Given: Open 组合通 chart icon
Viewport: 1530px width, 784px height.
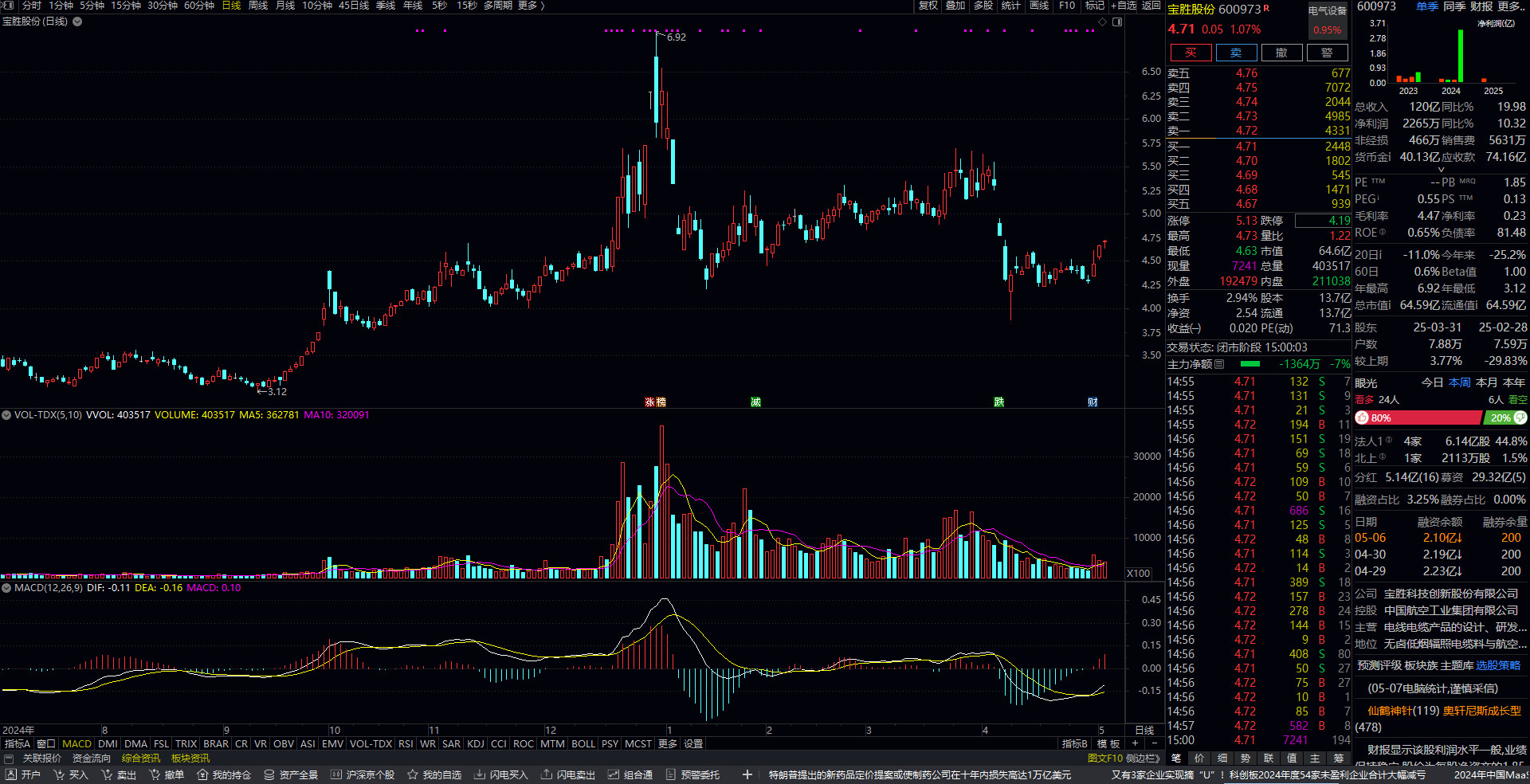Looking at the screenshot, I should tap(614, 774).
